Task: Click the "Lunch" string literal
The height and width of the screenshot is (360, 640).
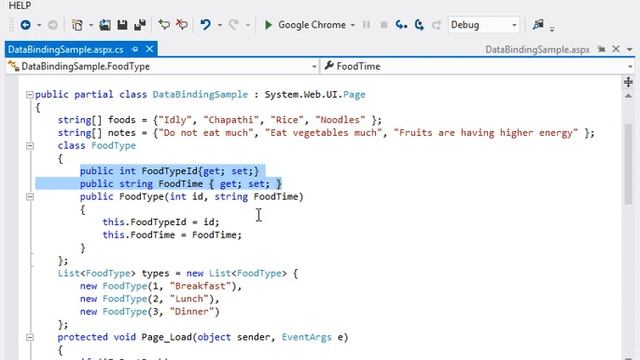Action: click(189, 299)
